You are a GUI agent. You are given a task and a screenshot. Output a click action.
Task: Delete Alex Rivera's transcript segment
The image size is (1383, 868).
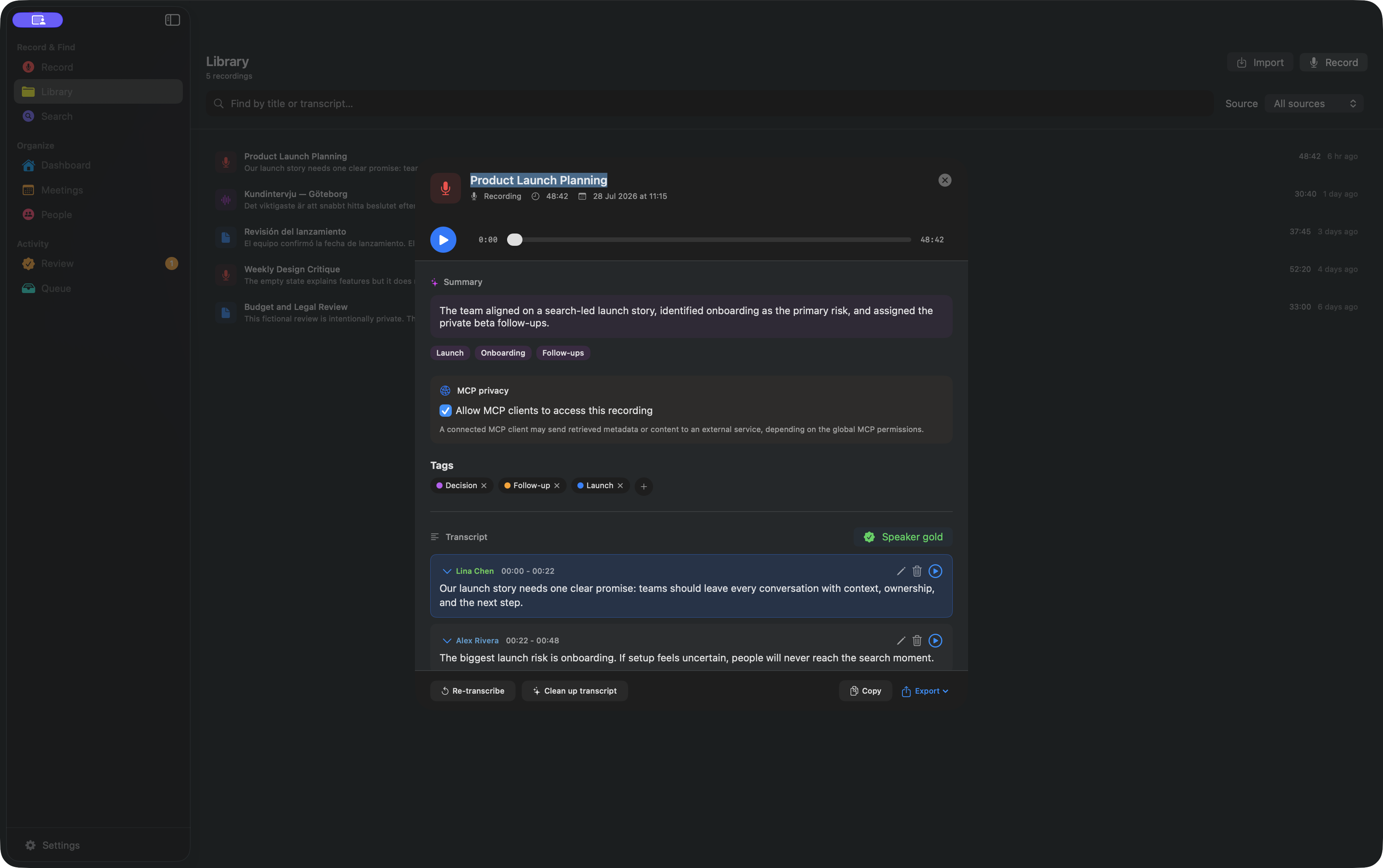[x=917, y=641]
